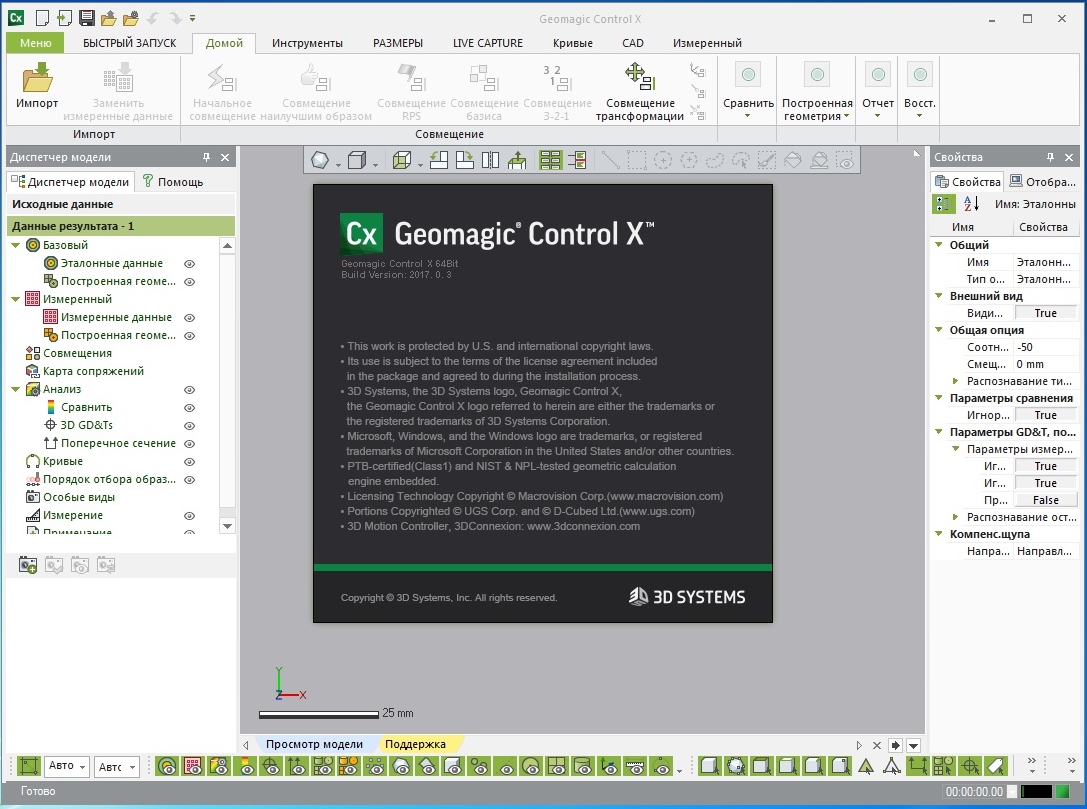Click the Сравнить green circle icon

(x=748, y=74)
